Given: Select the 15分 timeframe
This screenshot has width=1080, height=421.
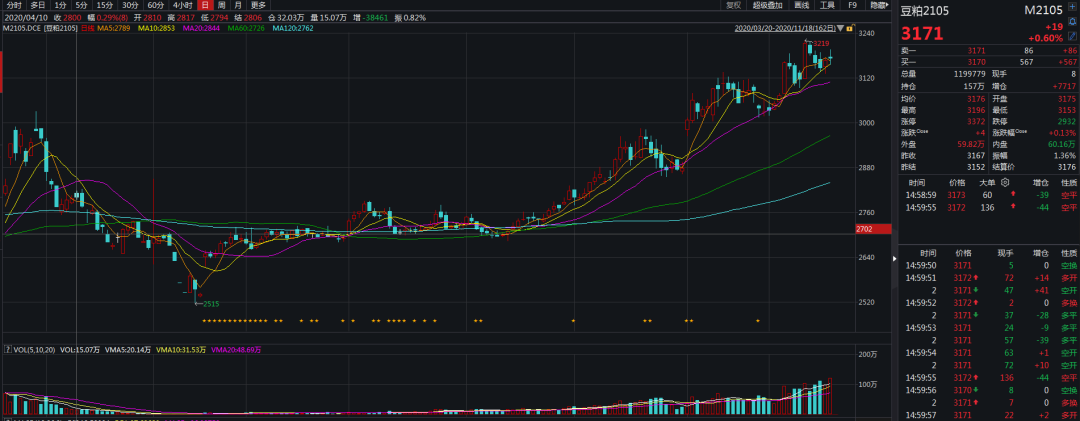Looking at the screenshot, I should point(105,5).
